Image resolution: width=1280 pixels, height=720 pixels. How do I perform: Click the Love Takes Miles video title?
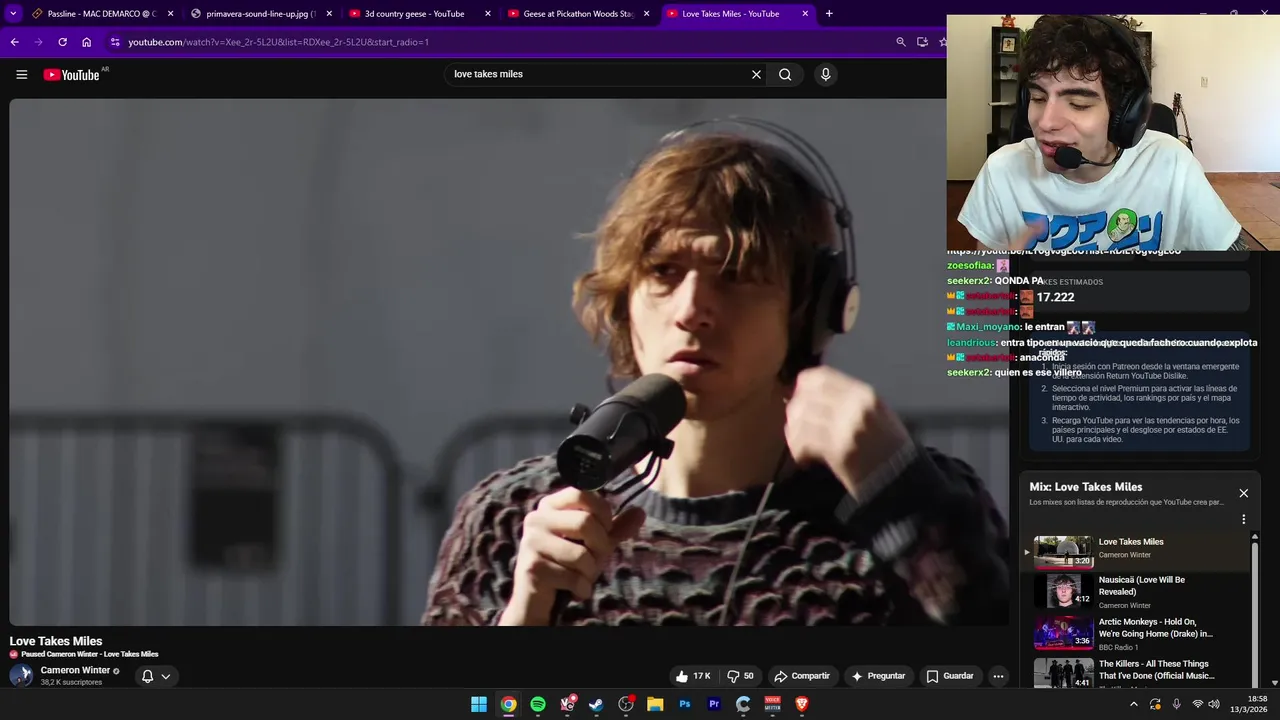56,641
